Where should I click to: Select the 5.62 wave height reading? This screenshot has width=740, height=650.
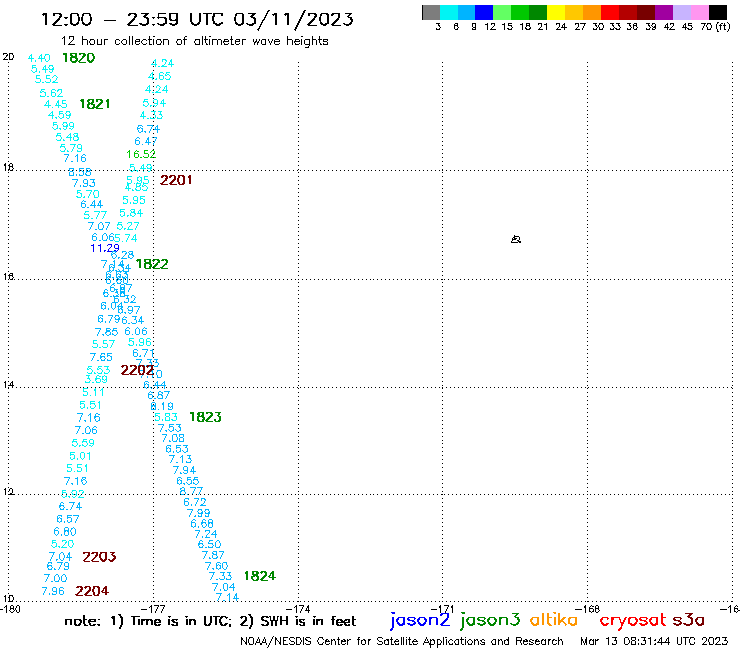[x=51, y=93]
